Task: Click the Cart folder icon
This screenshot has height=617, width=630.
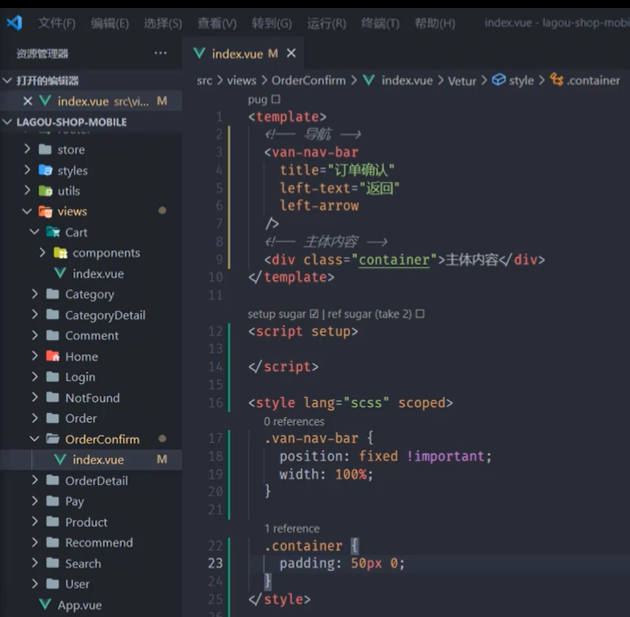Action: [x=53, y=232]
